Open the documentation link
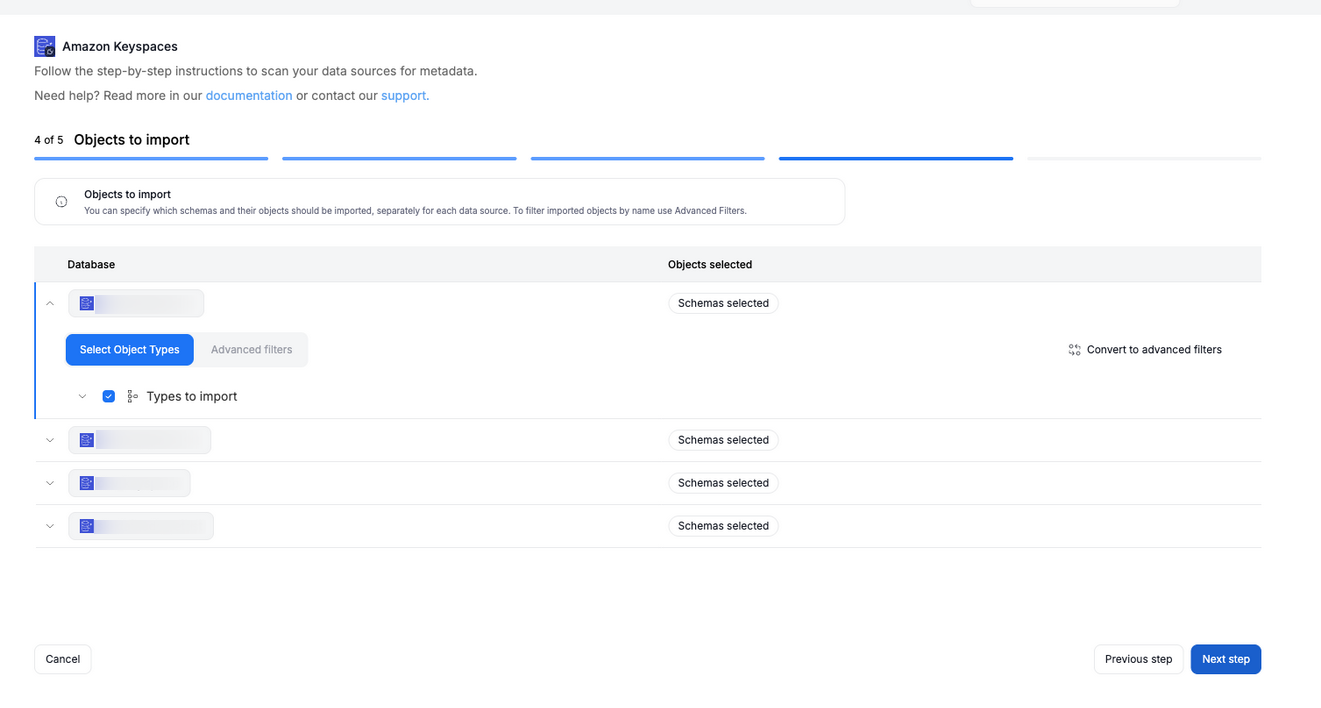Image resolution: width=1321 pixels, height=708 pixels. pyautogui.click(x=249, y=96)
